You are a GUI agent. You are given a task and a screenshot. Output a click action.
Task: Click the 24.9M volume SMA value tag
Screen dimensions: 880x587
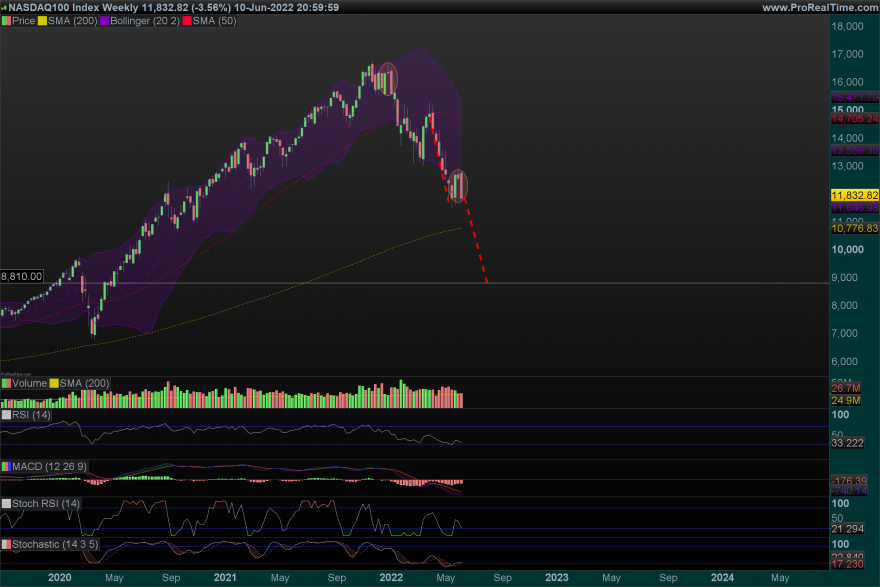[x=846, y=400]
